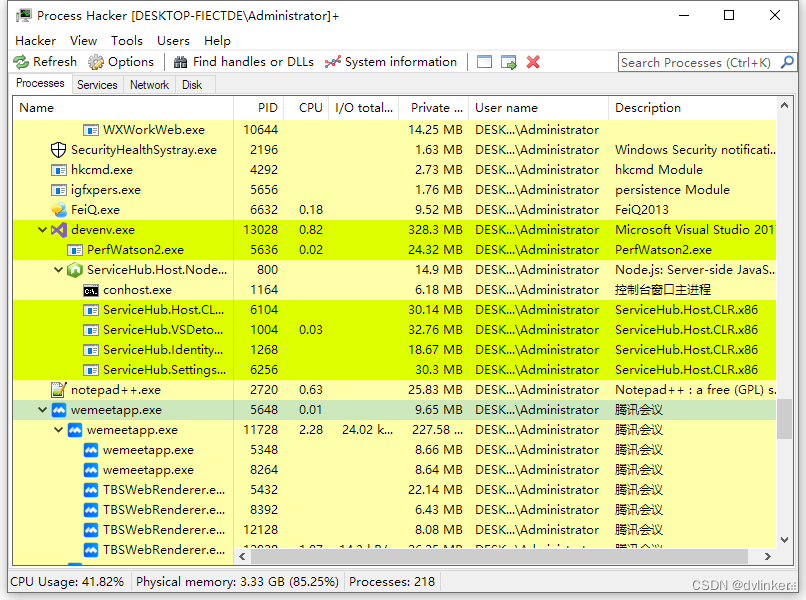Click the window with green arrow toolbar icon

tap(509, 62)
